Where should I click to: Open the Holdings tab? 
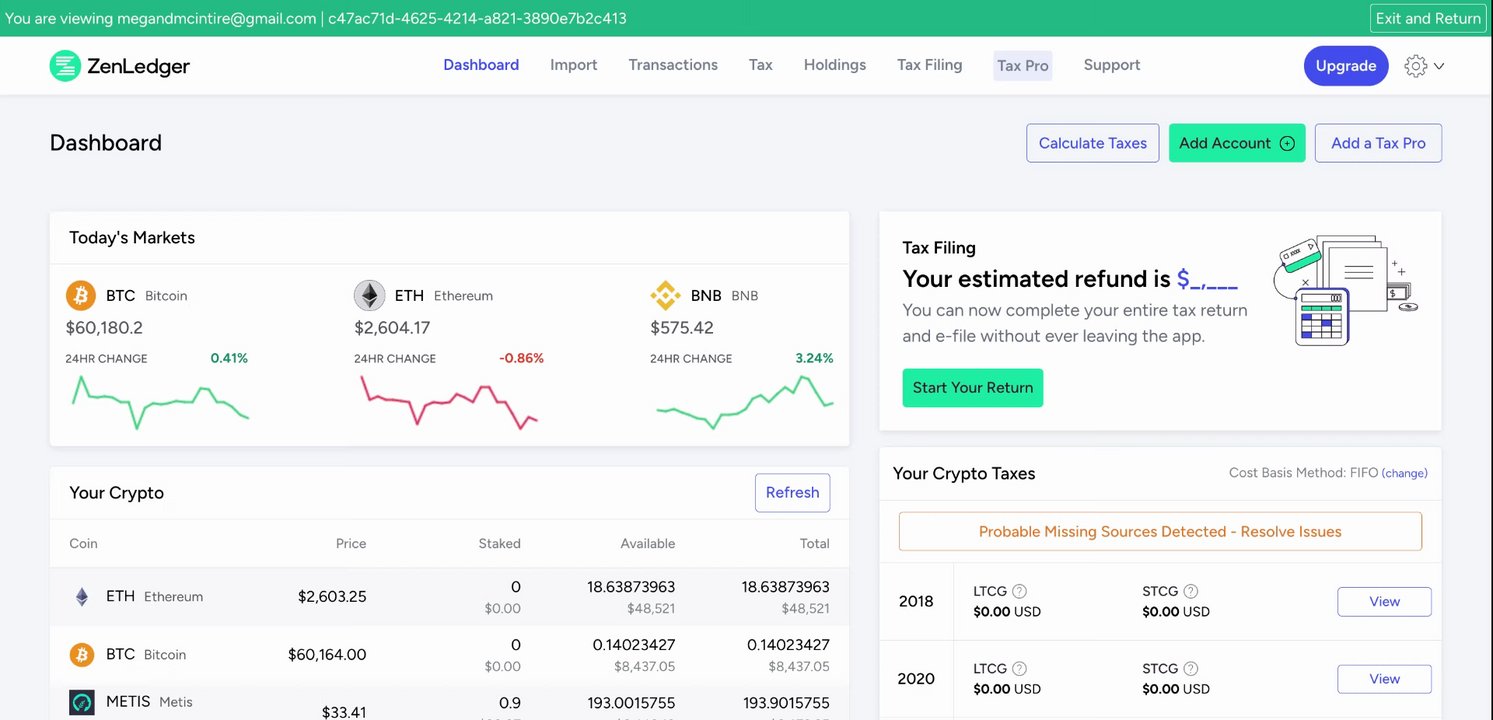pos(835,65)
